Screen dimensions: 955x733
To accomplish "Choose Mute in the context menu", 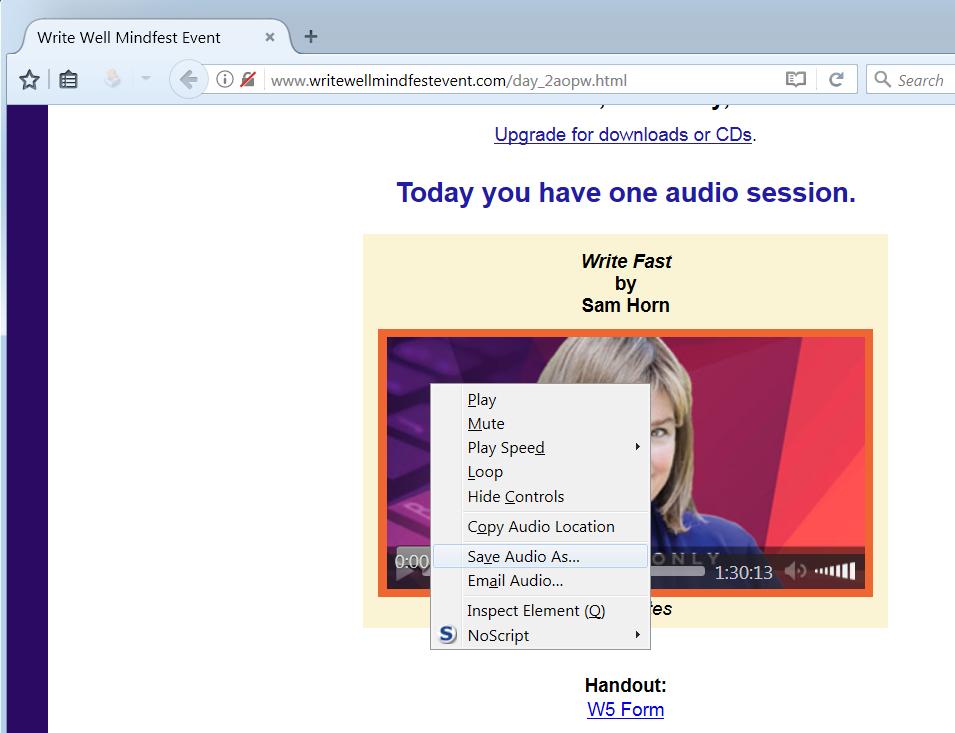I will coord(540,423).
